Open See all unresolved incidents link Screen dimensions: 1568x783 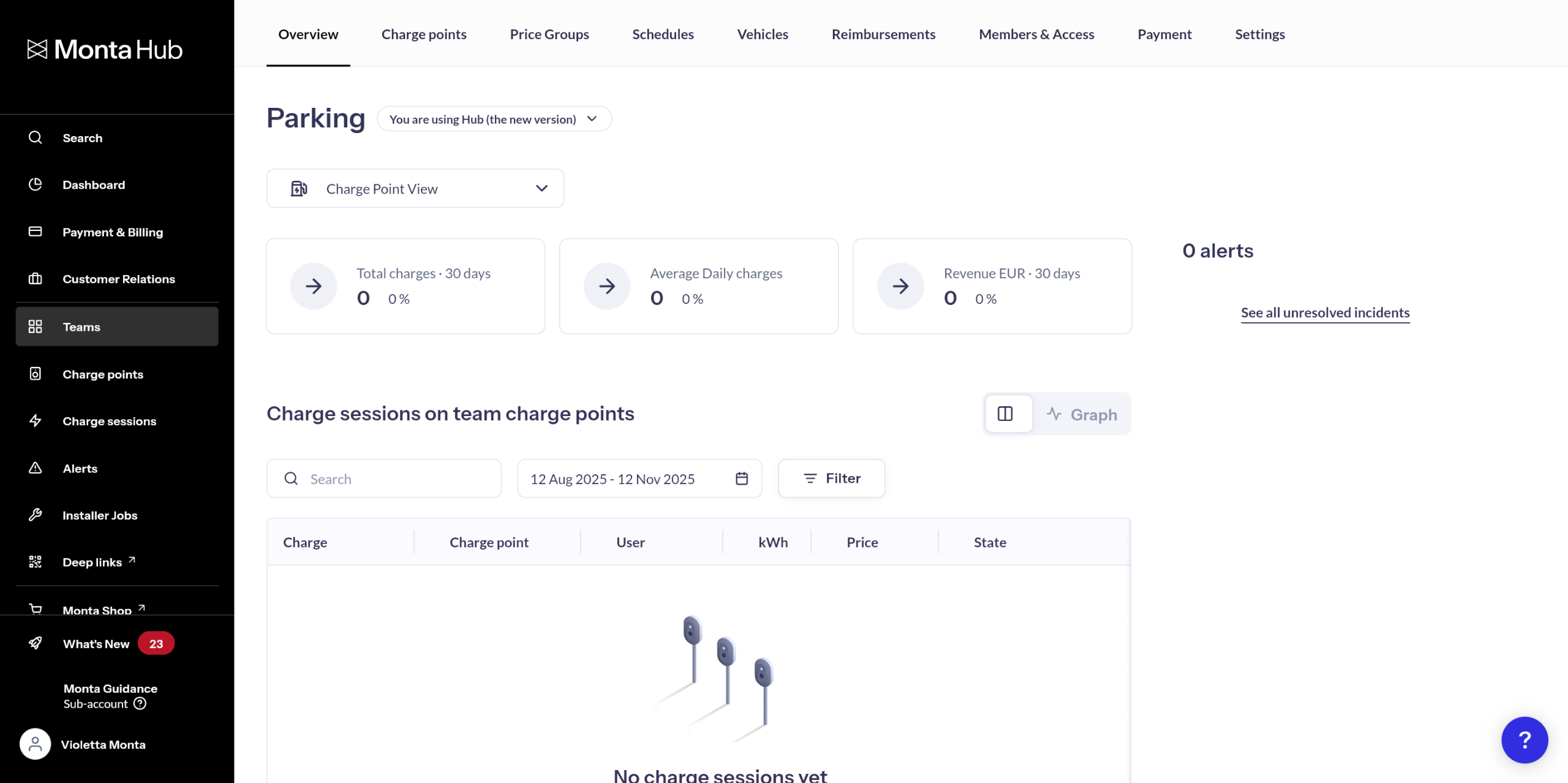[1325, 312]
